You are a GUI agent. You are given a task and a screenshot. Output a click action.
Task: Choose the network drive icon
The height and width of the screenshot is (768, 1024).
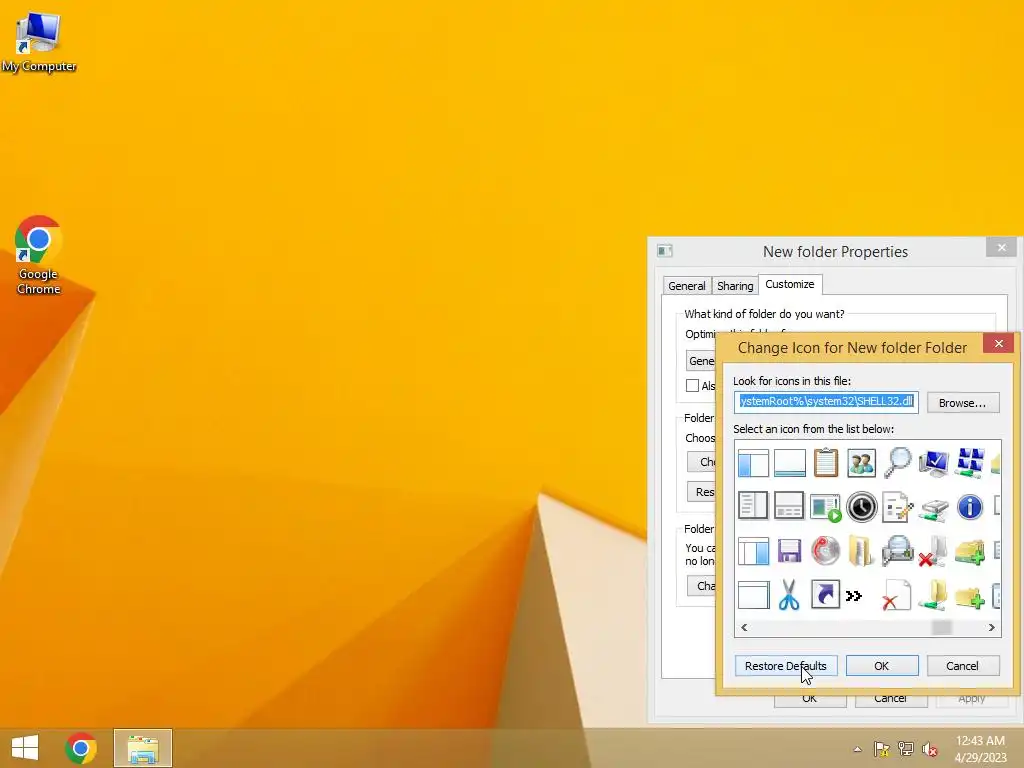pyautogui.click(x=934, y=509)
